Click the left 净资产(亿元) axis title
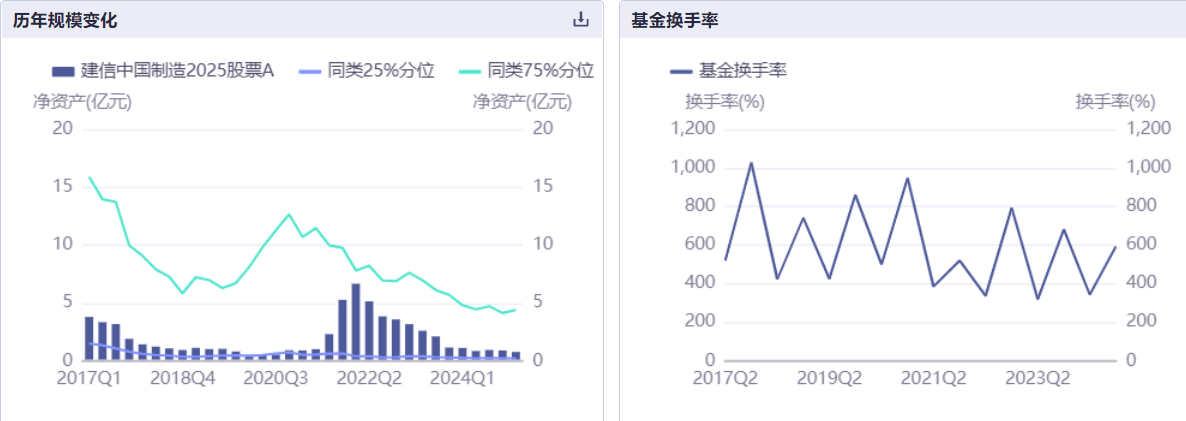The image size is (1186, 421). click(82, 101)
